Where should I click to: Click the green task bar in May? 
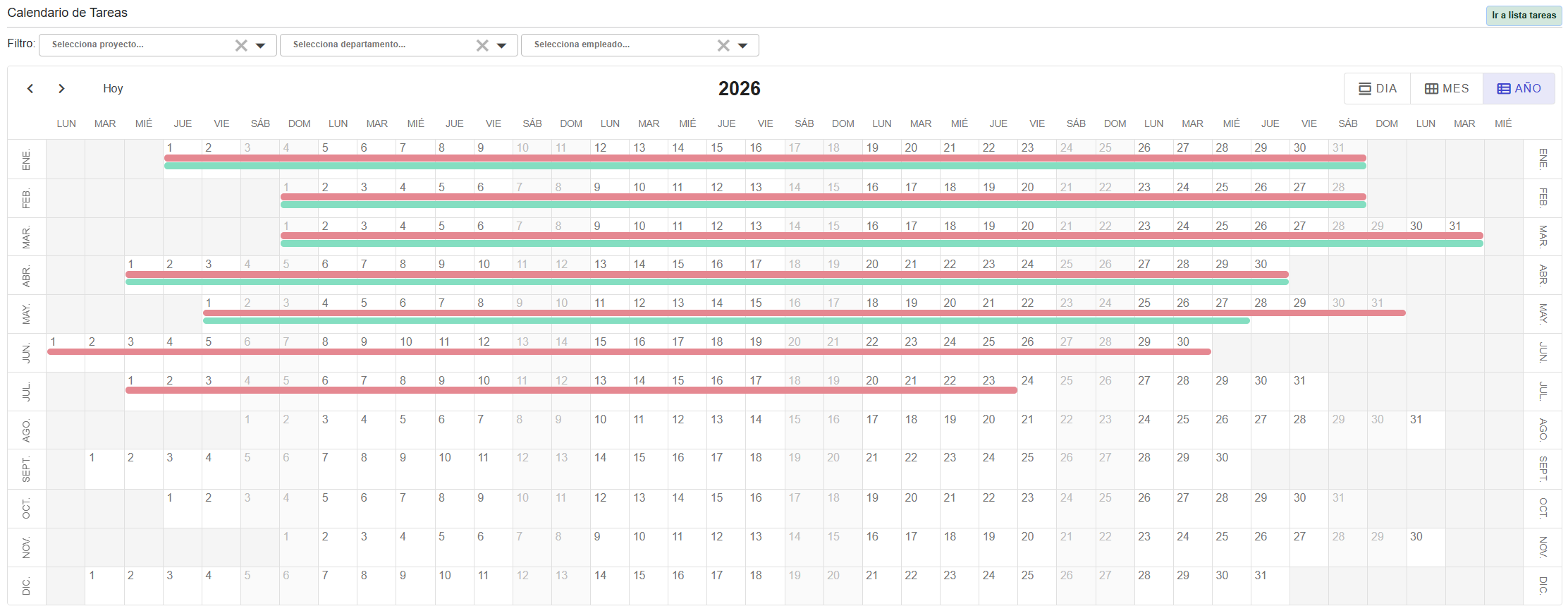pyautogui.click(x=726, y=320)
